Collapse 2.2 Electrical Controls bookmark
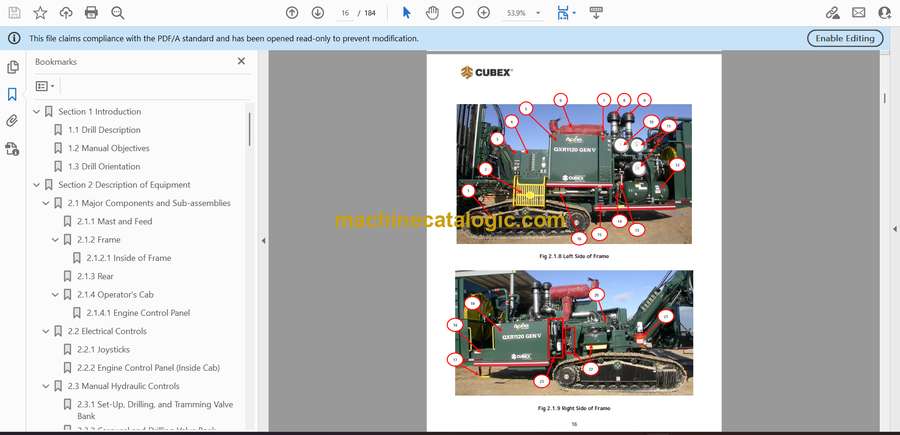900x435 pixels. click(x=46, y=331)
